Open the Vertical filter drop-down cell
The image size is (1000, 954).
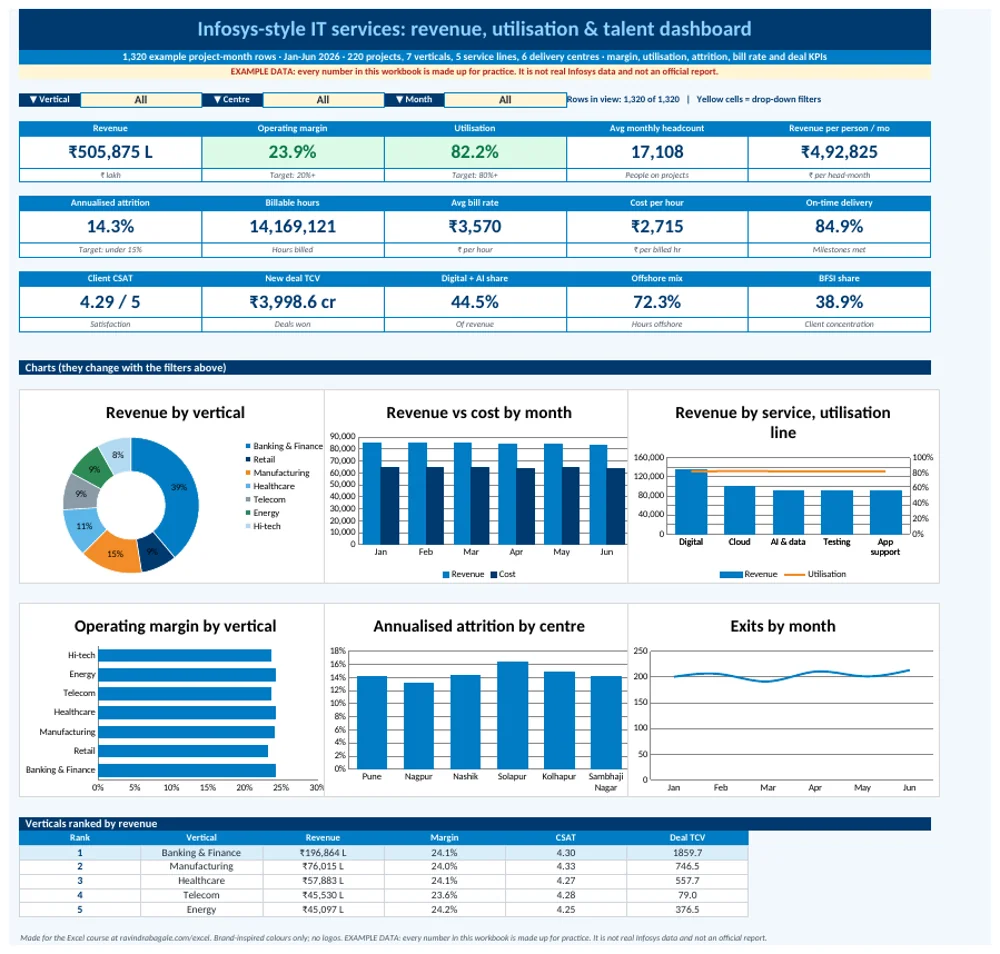[x=141, y=99]
